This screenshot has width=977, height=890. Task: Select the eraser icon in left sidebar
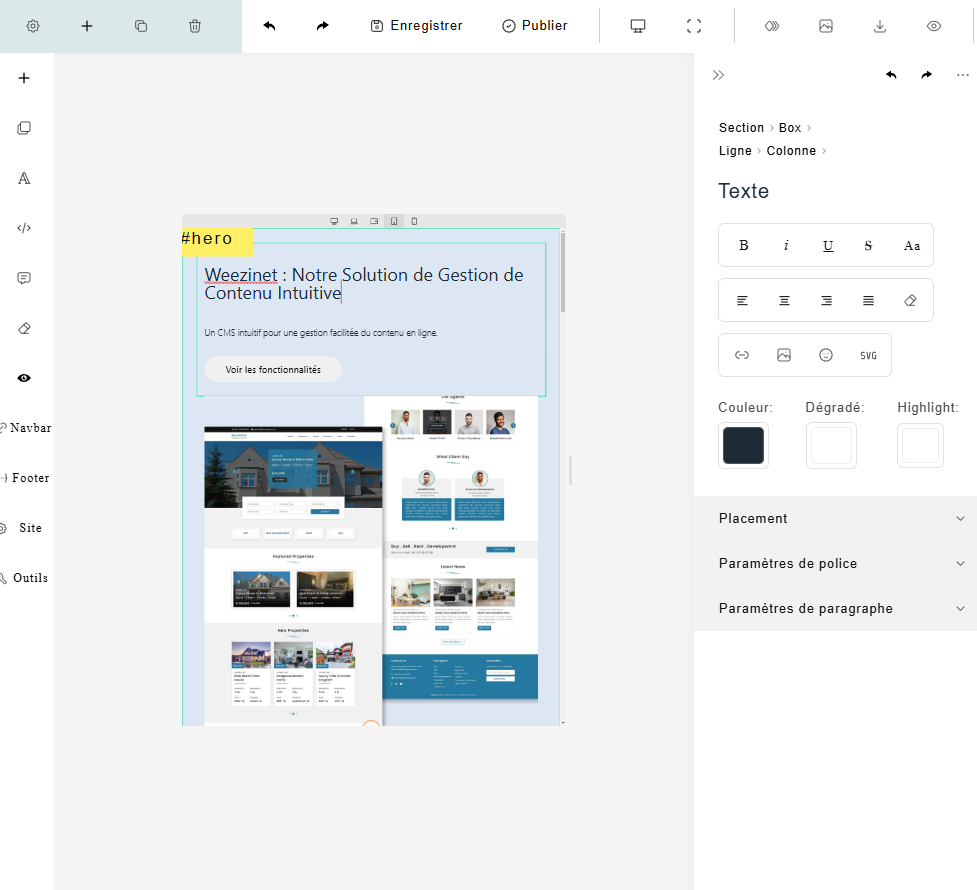(24, 328)
